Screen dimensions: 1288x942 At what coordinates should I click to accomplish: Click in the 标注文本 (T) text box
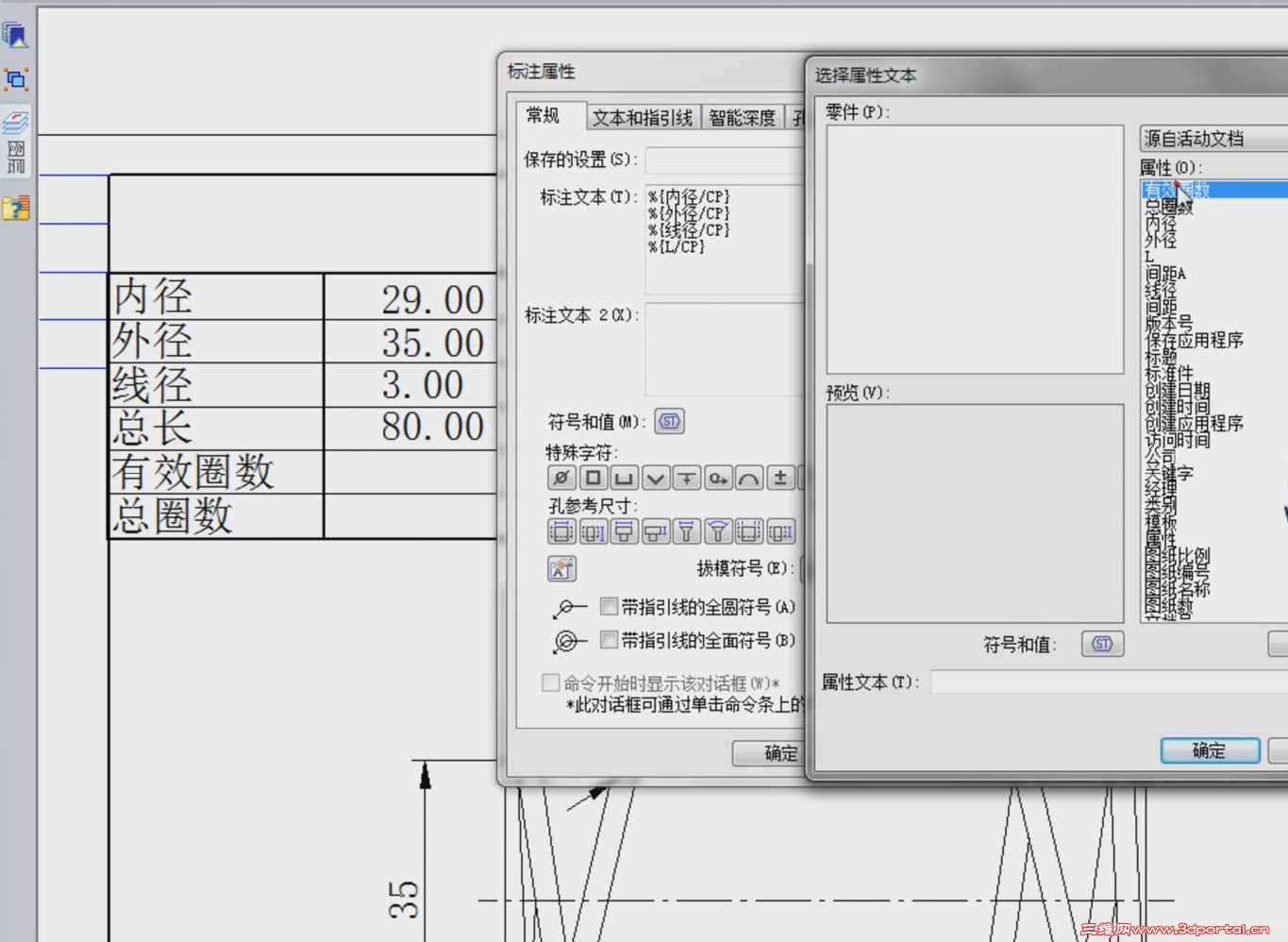pyautogui.click(x=725, y=240)
